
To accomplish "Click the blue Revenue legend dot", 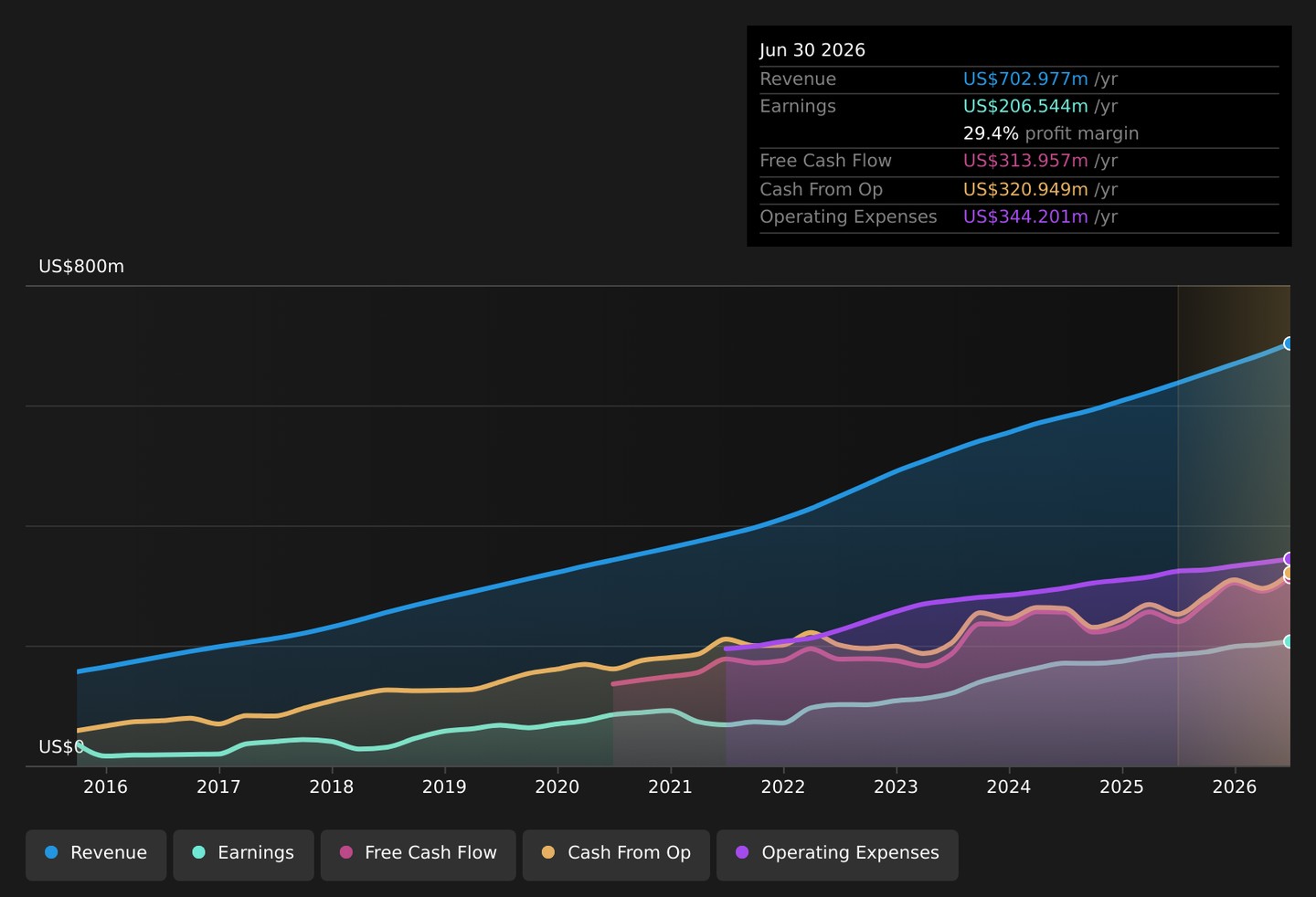I will (x=51, y=852).
